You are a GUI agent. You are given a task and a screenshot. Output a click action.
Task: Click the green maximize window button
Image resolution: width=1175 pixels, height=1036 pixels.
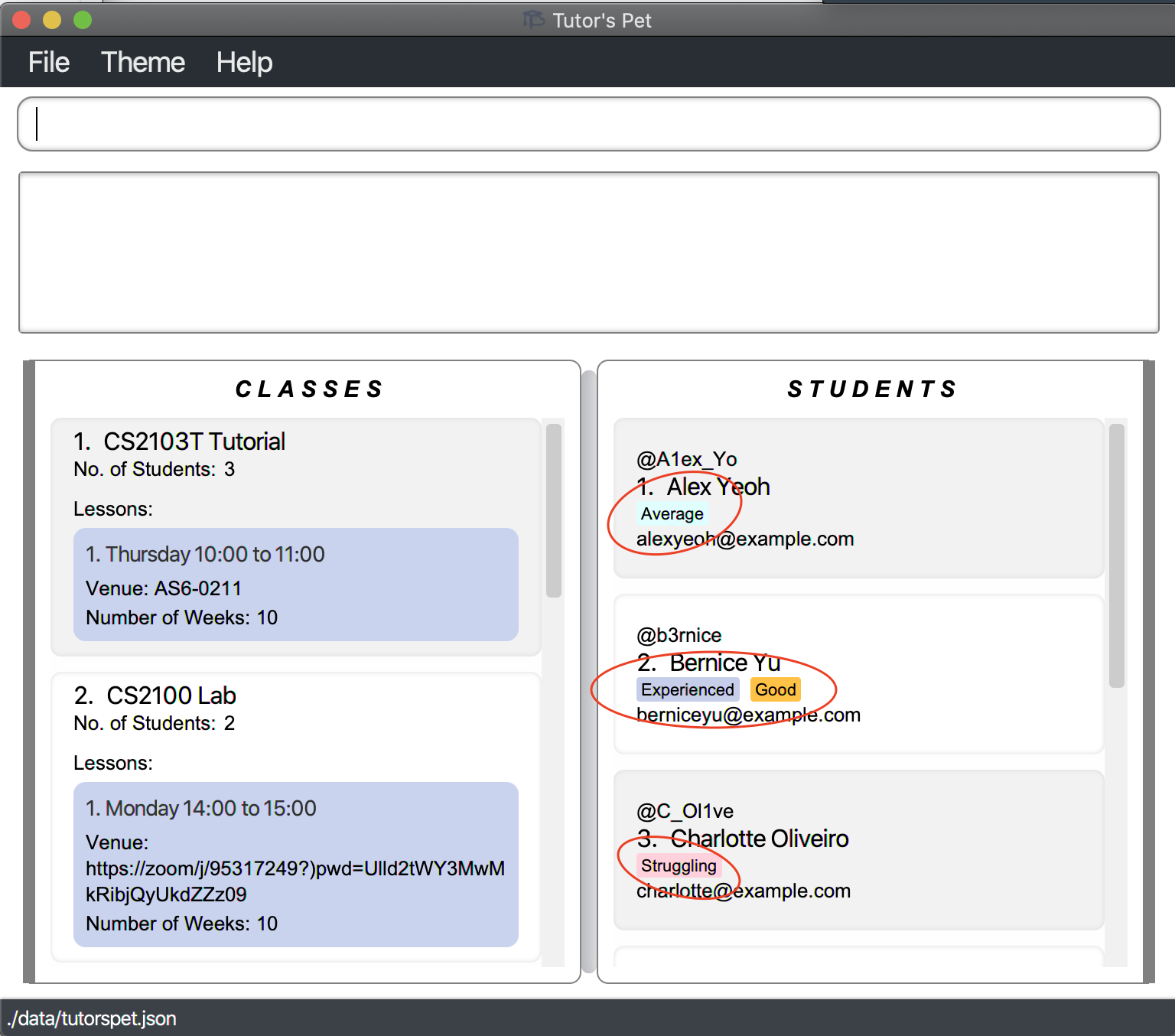point(83,20)
